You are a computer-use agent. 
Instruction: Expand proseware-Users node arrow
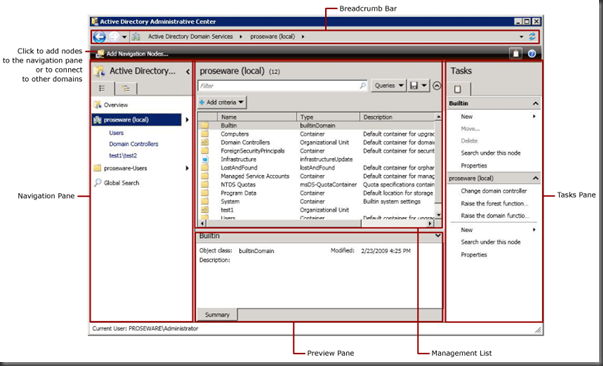pos(187,168)
